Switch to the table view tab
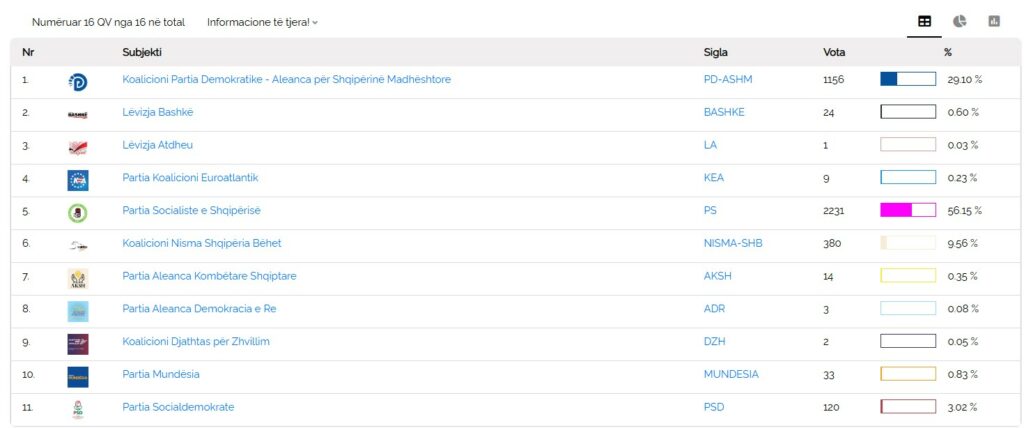Viewport: 1024px width, 428px height. 924,21
